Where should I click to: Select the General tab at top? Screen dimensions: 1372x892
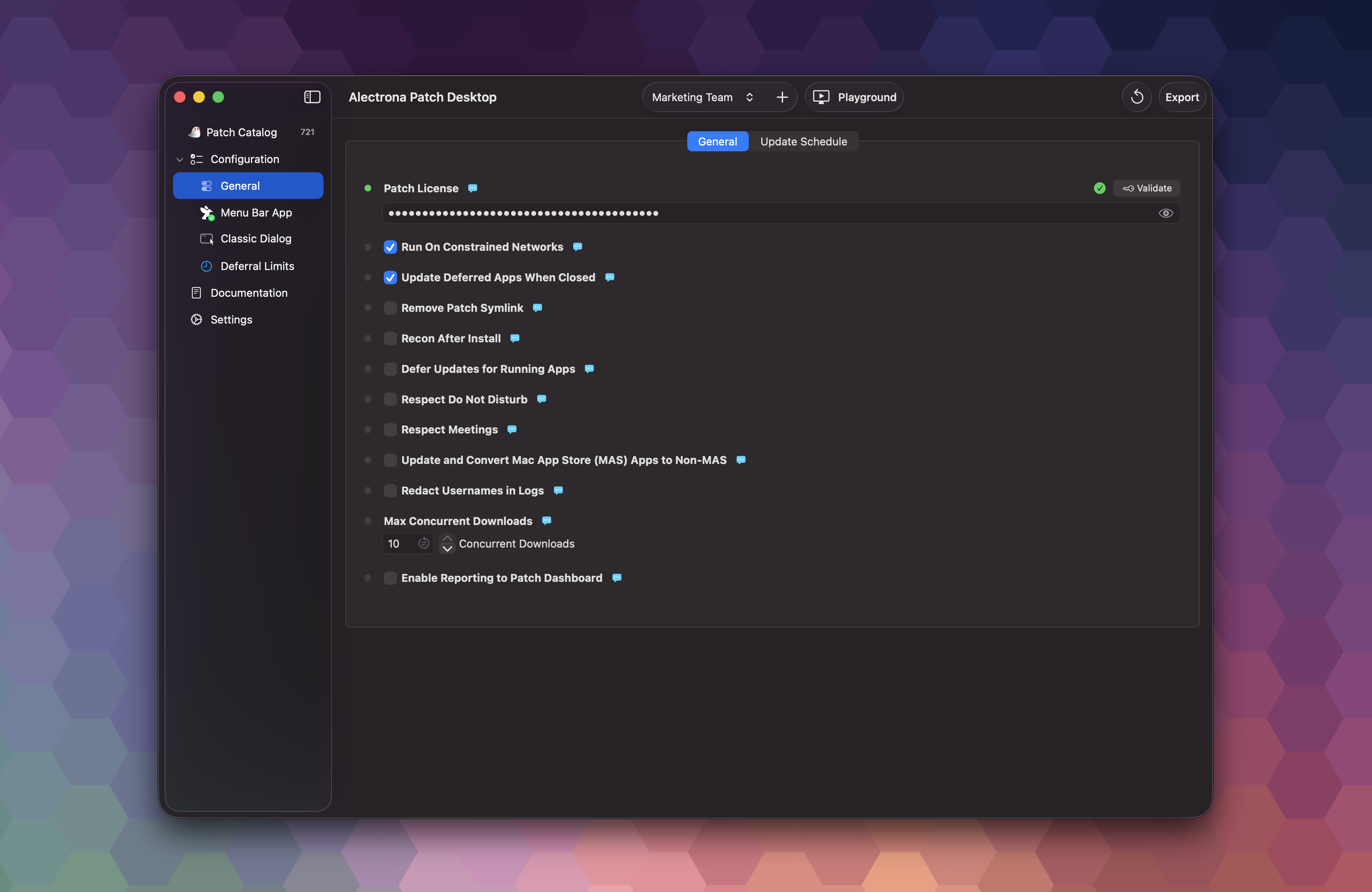(x=717, y=141)
